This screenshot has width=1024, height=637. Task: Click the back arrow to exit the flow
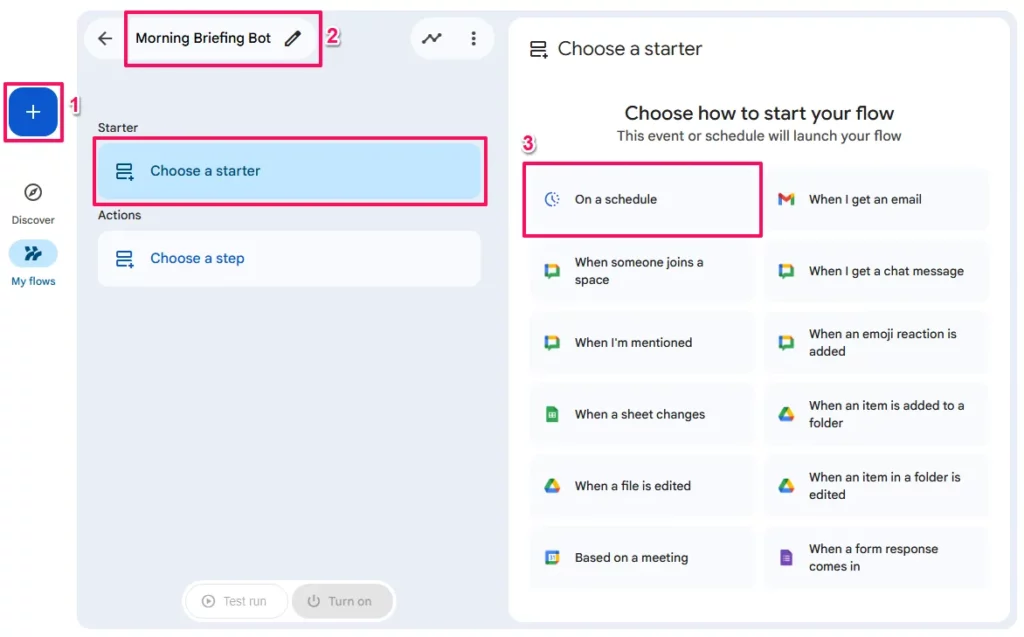pyautogui.click(x=105, y=37)
